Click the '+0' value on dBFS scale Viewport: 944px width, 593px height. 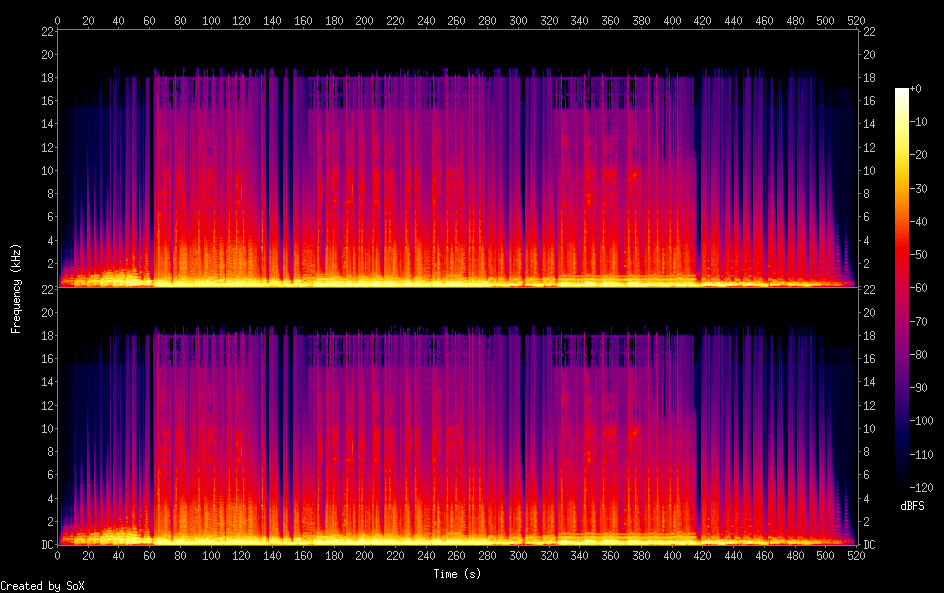[915, 88]
